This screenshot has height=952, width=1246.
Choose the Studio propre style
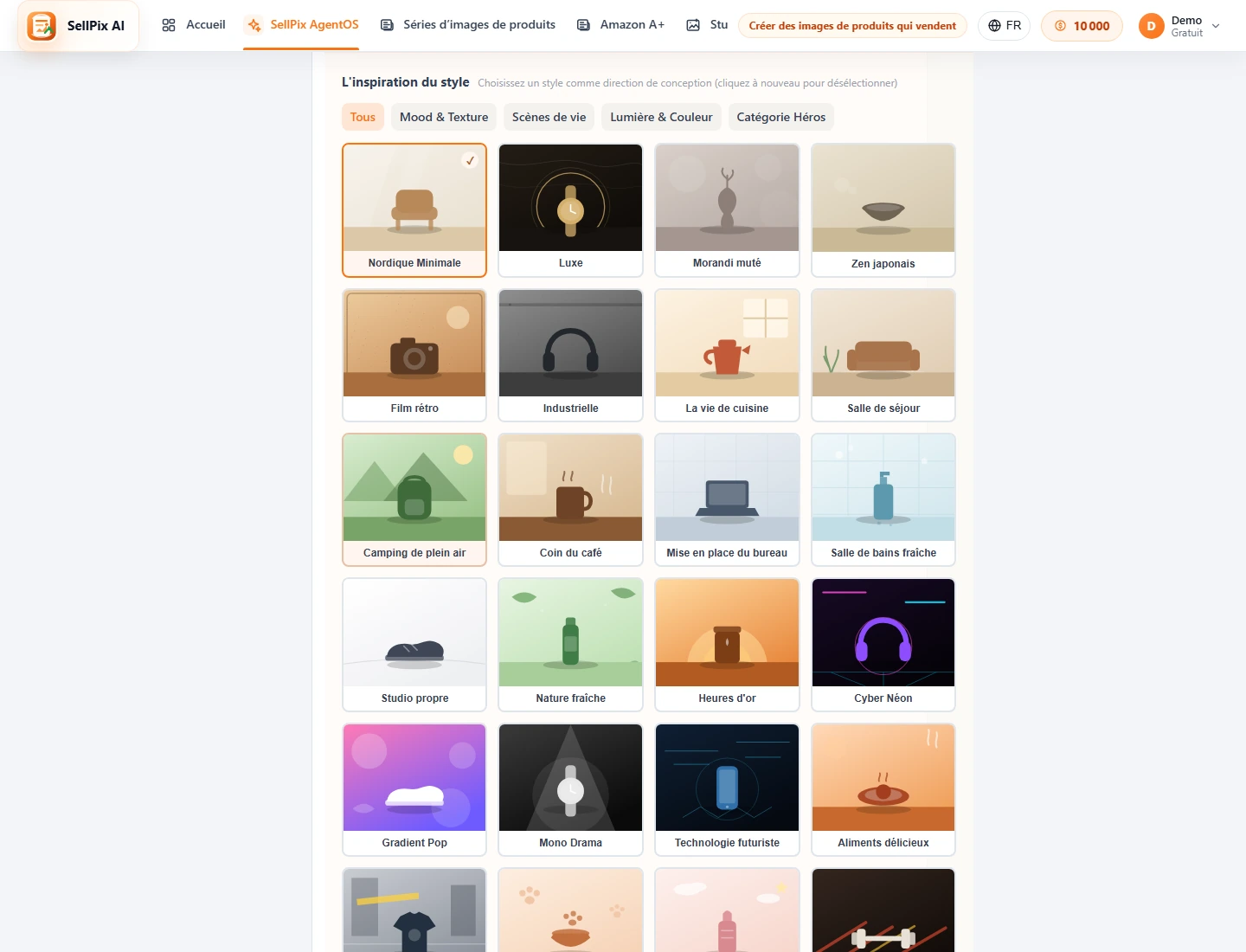[x=414, y=645]
